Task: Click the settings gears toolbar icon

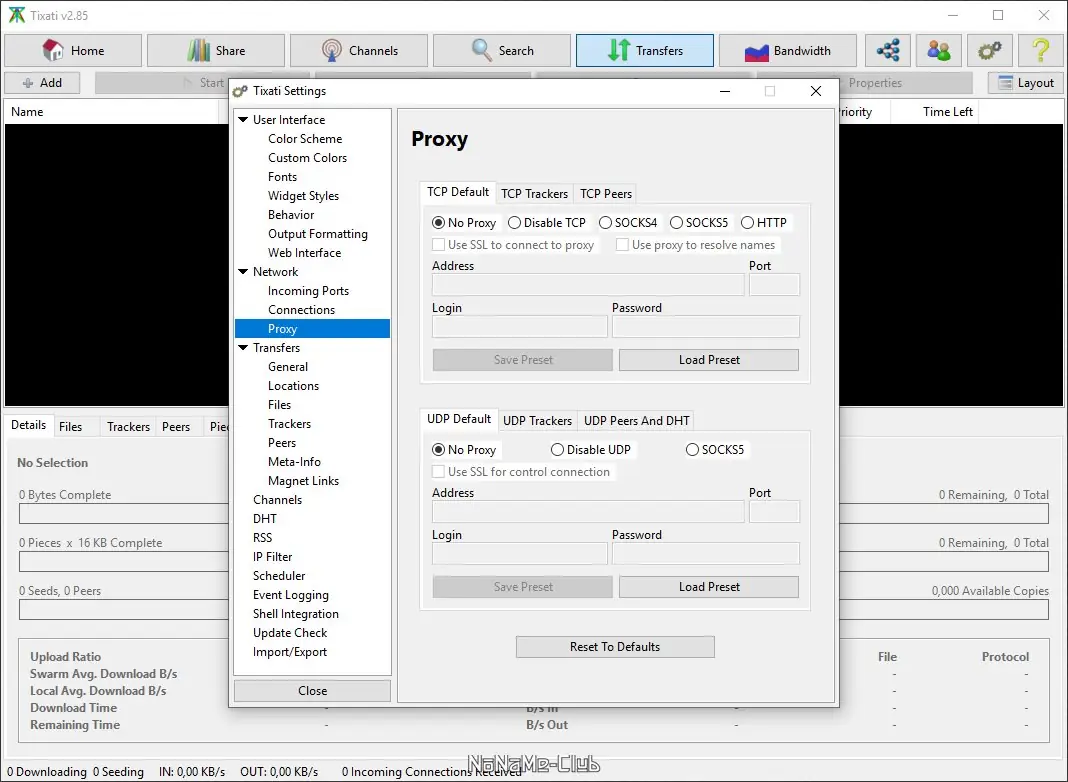Action: [990, 50]
